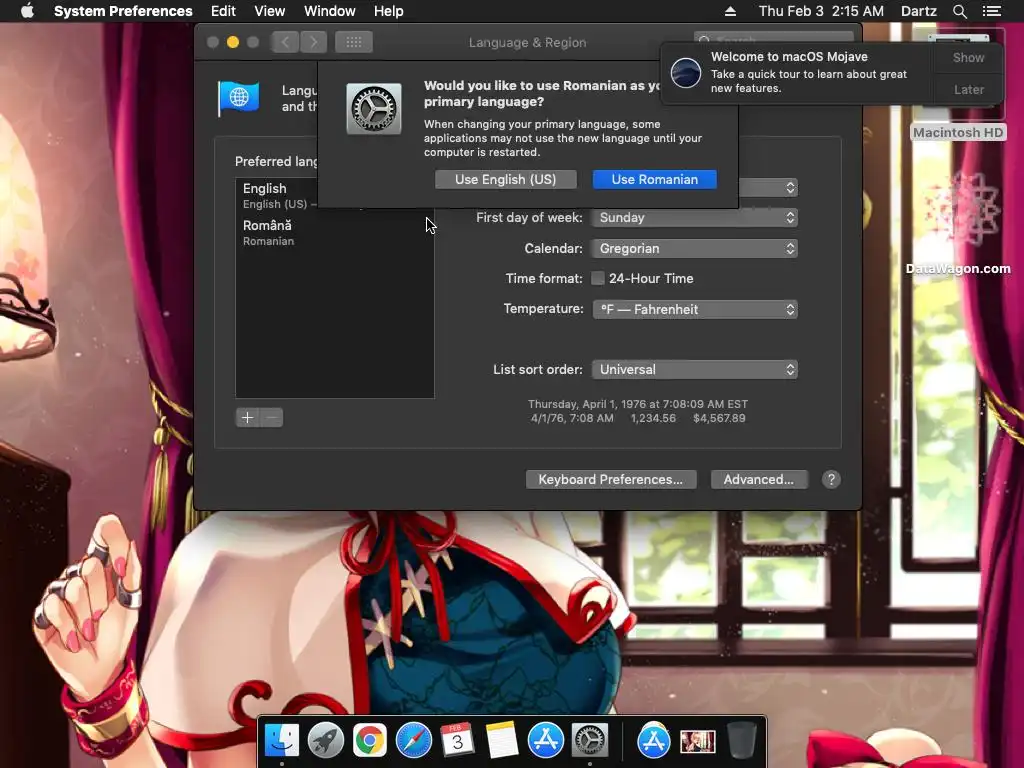Open First day of week dropdown
1024x768 pixels.
tap(694, 218)
